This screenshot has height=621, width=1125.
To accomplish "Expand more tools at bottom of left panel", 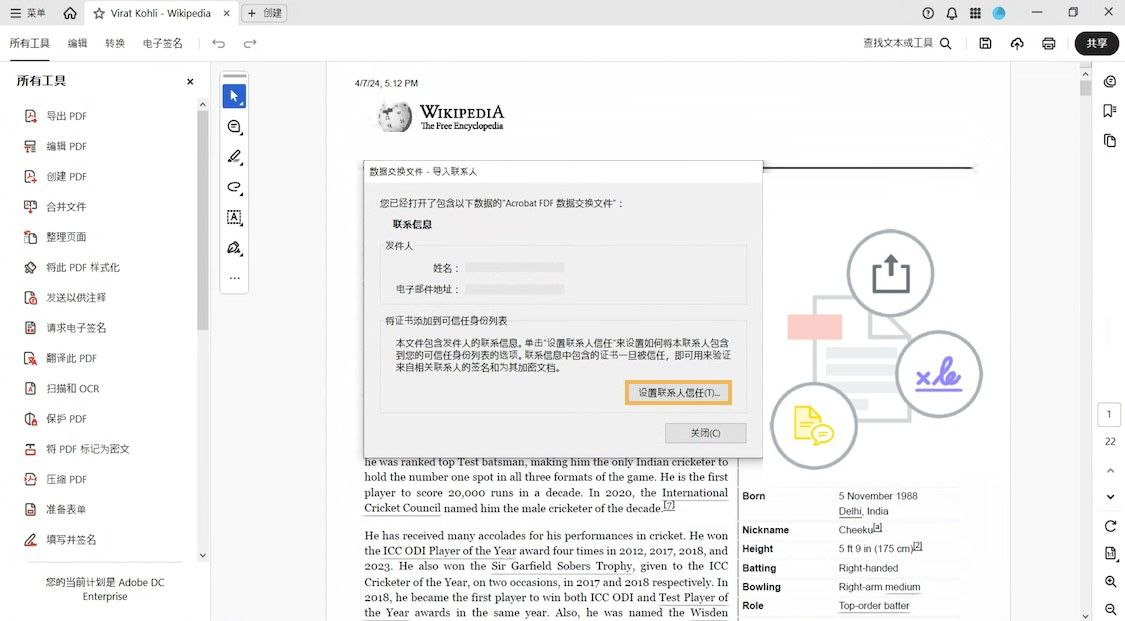I will 203,554.
